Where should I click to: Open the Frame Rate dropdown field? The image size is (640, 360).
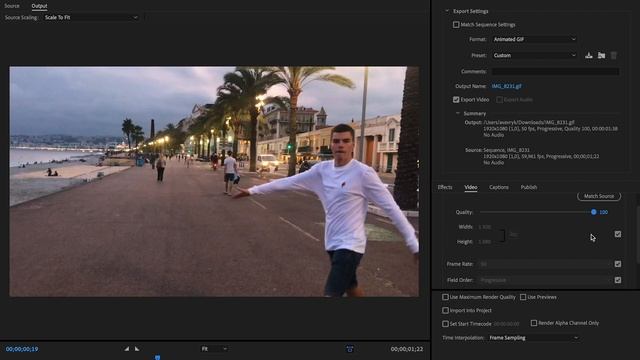pyautogui.click(x=545, y=264)
